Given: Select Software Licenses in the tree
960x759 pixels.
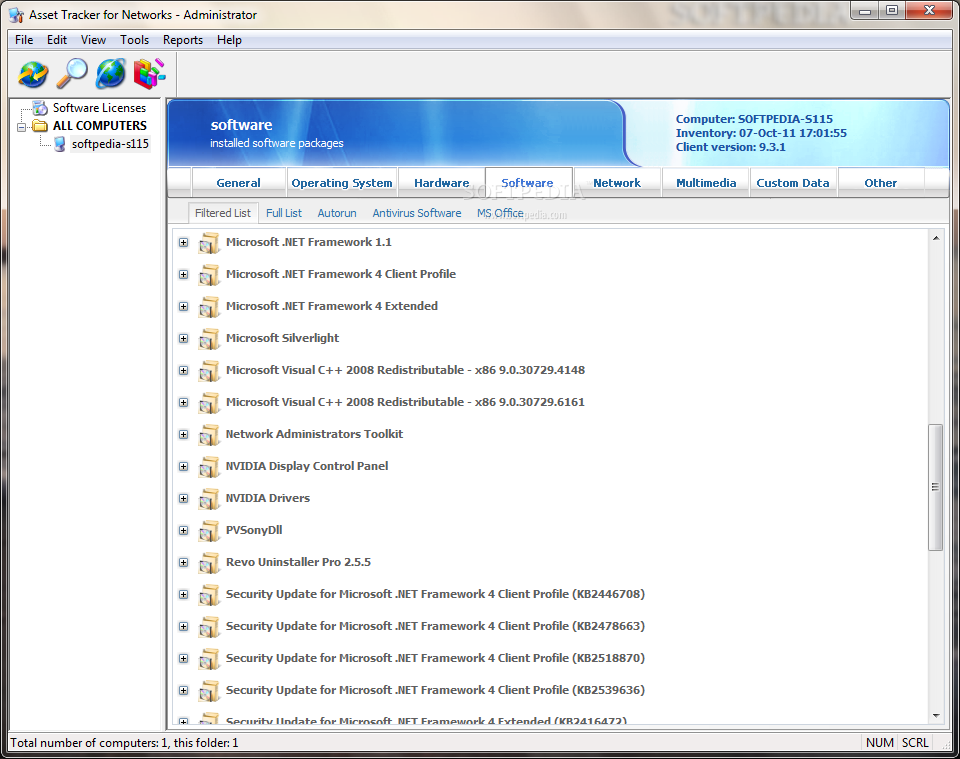Looking at the screenshot, I should pyautogui.click(x=99, y=108).
